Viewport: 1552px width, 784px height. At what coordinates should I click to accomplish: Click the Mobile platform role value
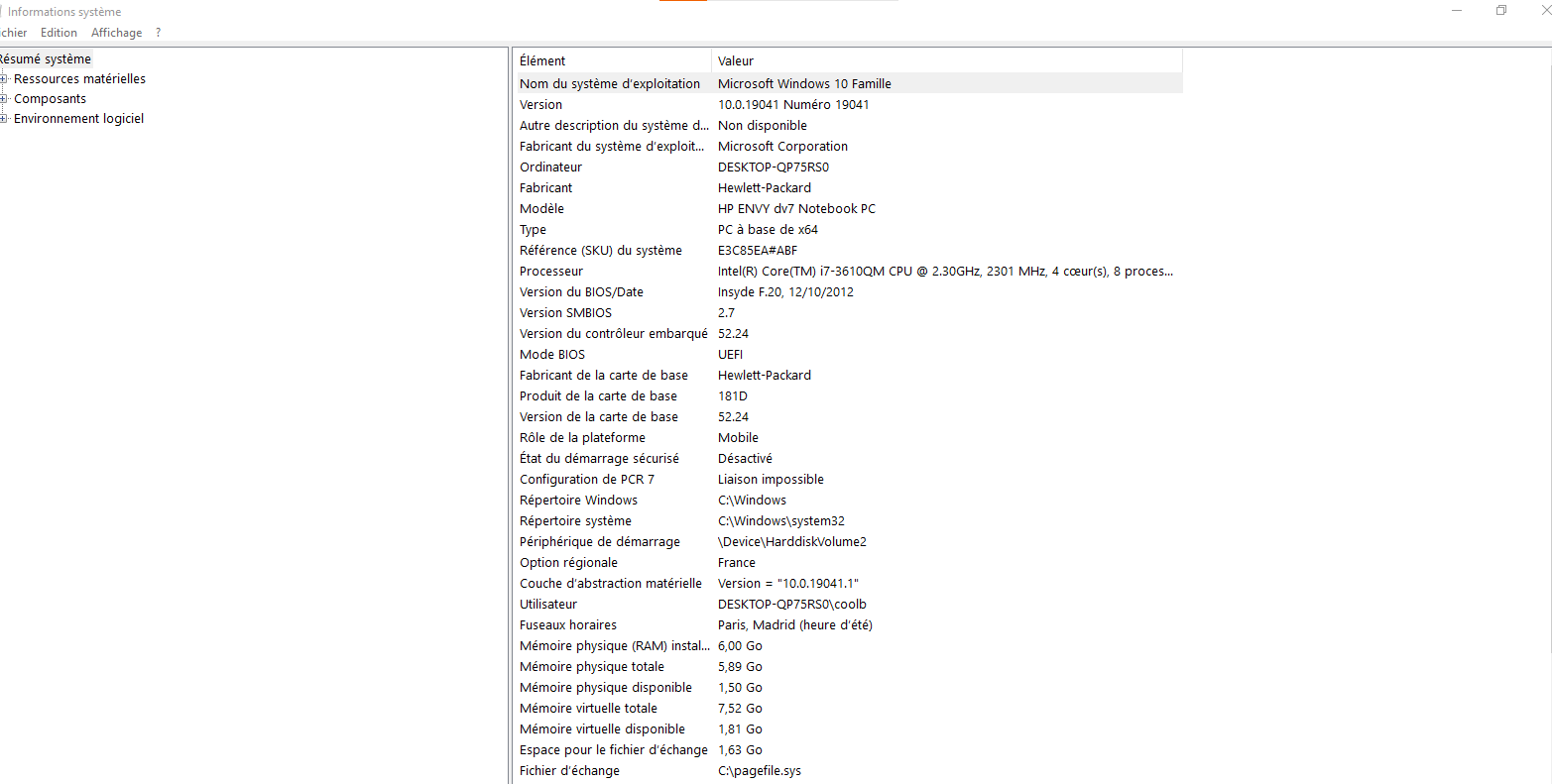click(x=738, y=438)
